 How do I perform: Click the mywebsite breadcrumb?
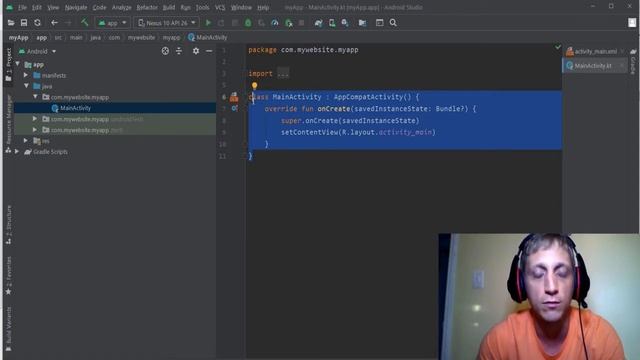coord(141,38)
